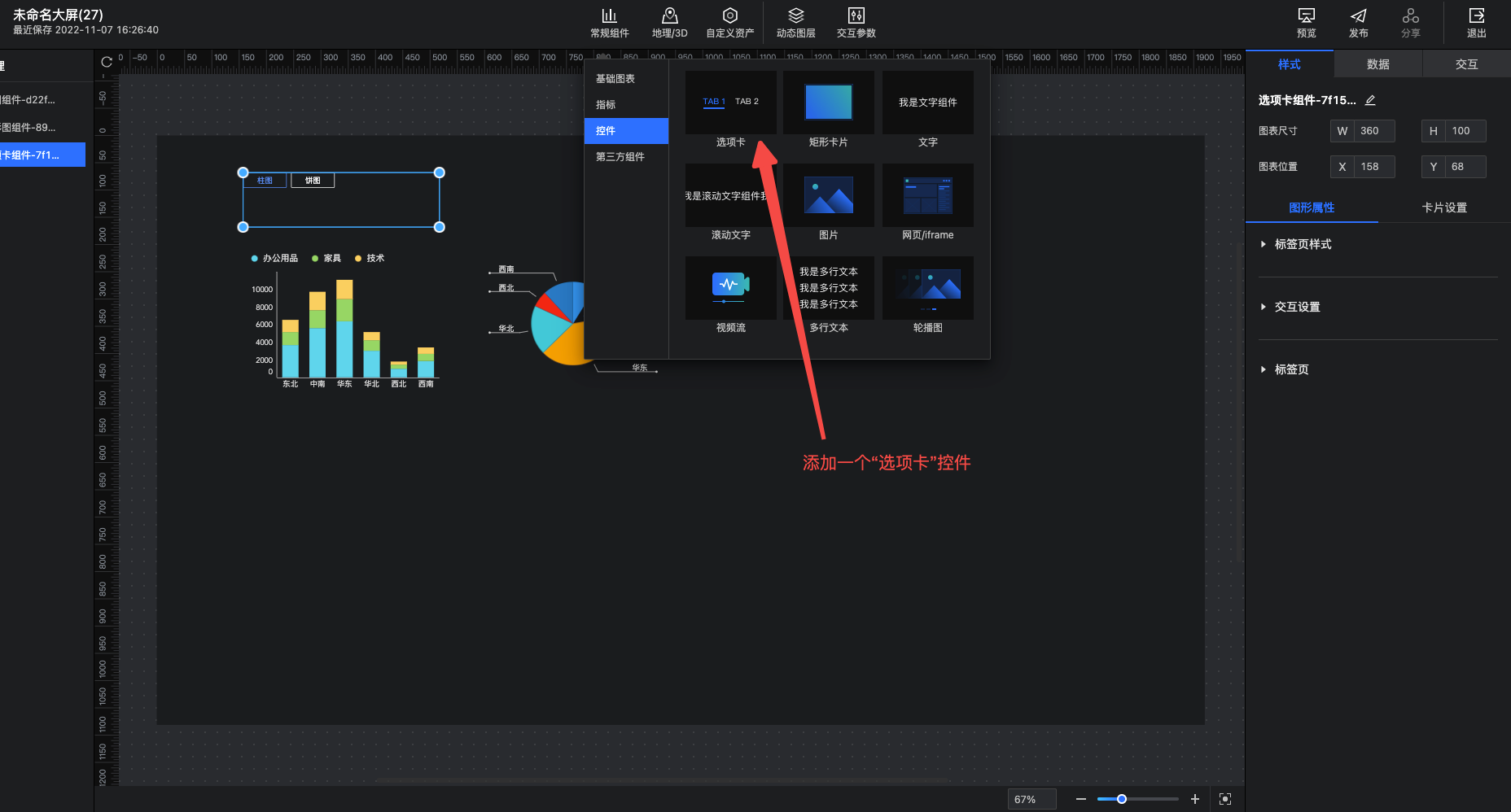Click the 华北 pie chart label

[506, 329]
